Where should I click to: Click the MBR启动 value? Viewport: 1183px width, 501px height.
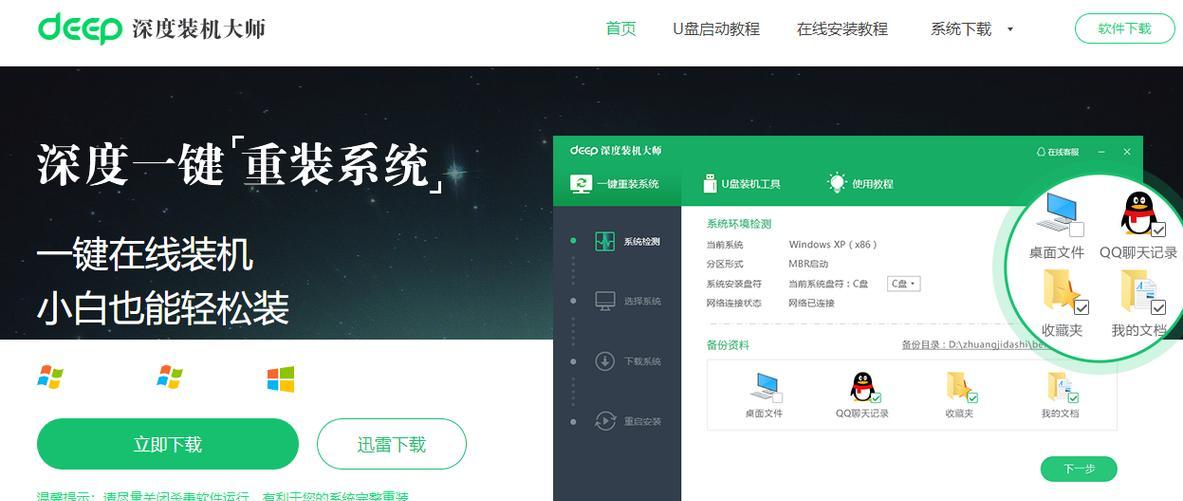[x=808, y=264]
